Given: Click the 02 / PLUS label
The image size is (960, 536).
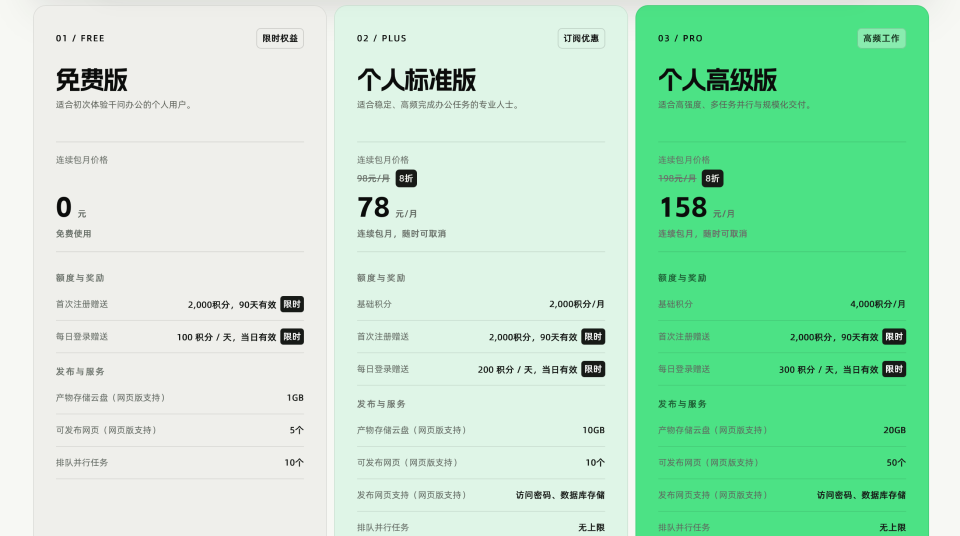Looking at the screenshot, I should click(x=381, y=38).
